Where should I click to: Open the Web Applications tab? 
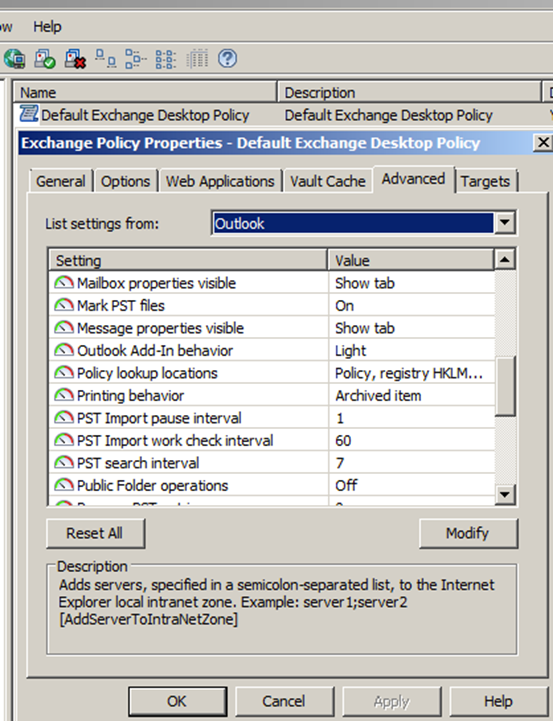point(220,181)
